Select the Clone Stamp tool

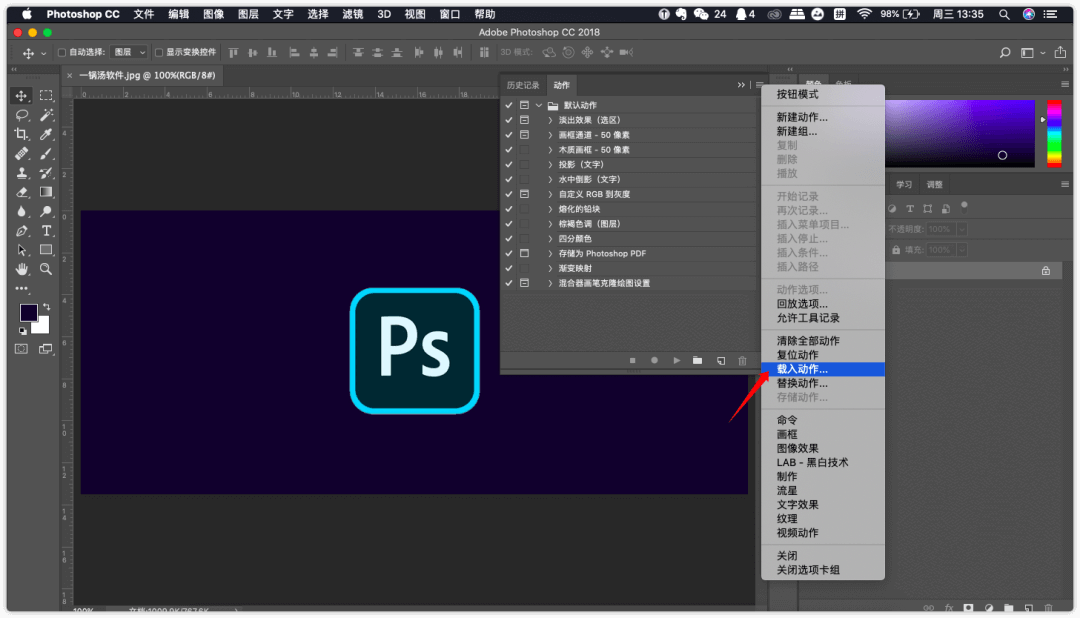point(21,173)
